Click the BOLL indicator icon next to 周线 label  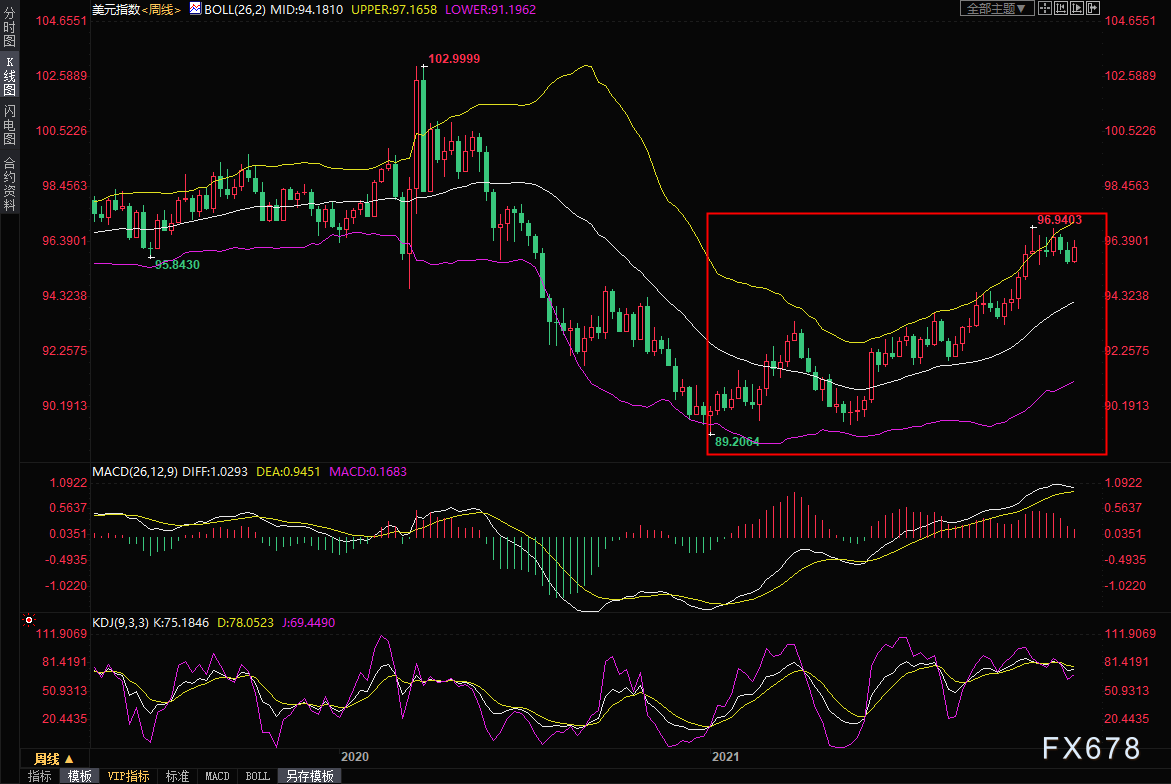[195, 9]
